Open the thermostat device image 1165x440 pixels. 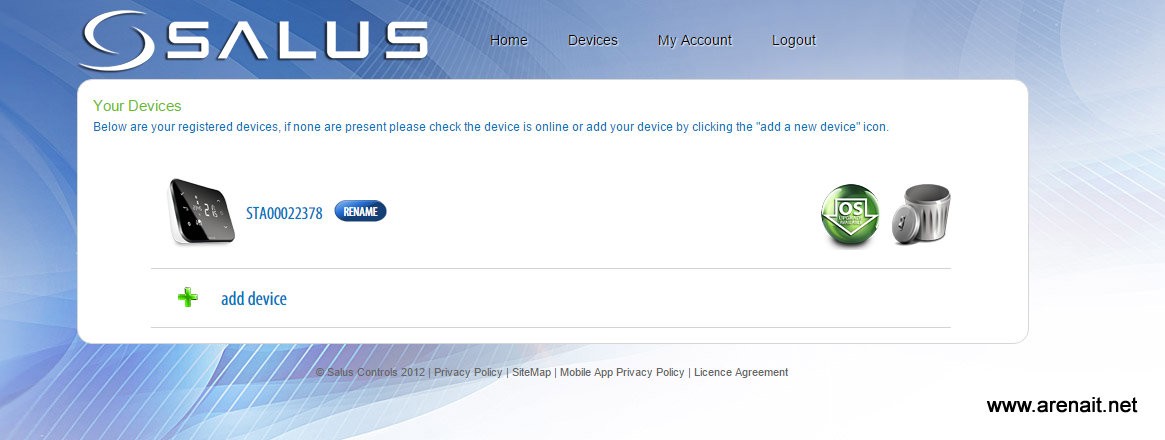pyautogui.click(x=203, y=211)
